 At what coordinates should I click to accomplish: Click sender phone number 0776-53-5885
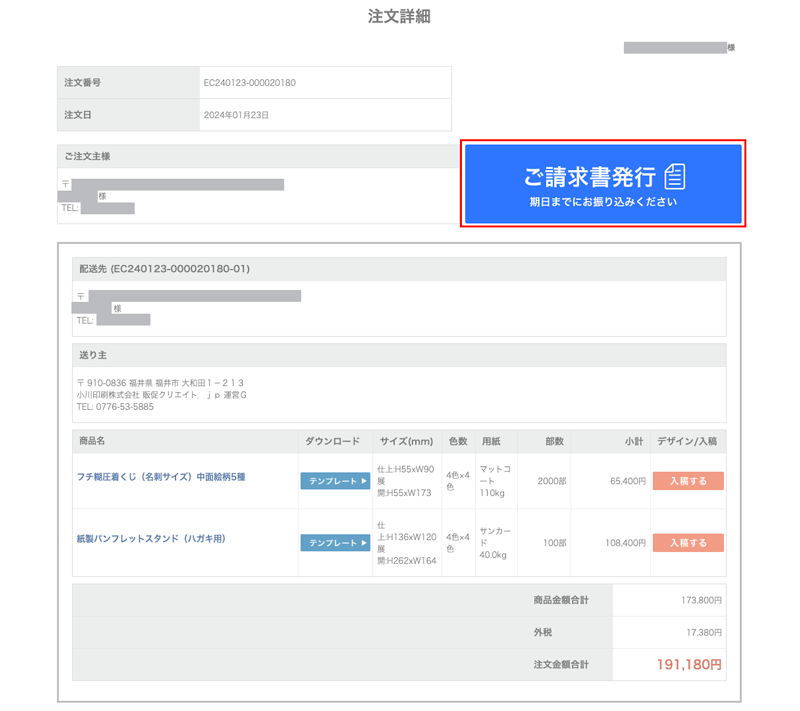124,407
